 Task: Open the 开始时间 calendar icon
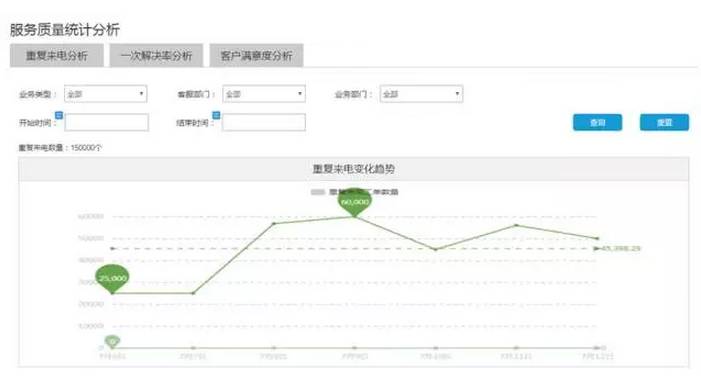59,115
